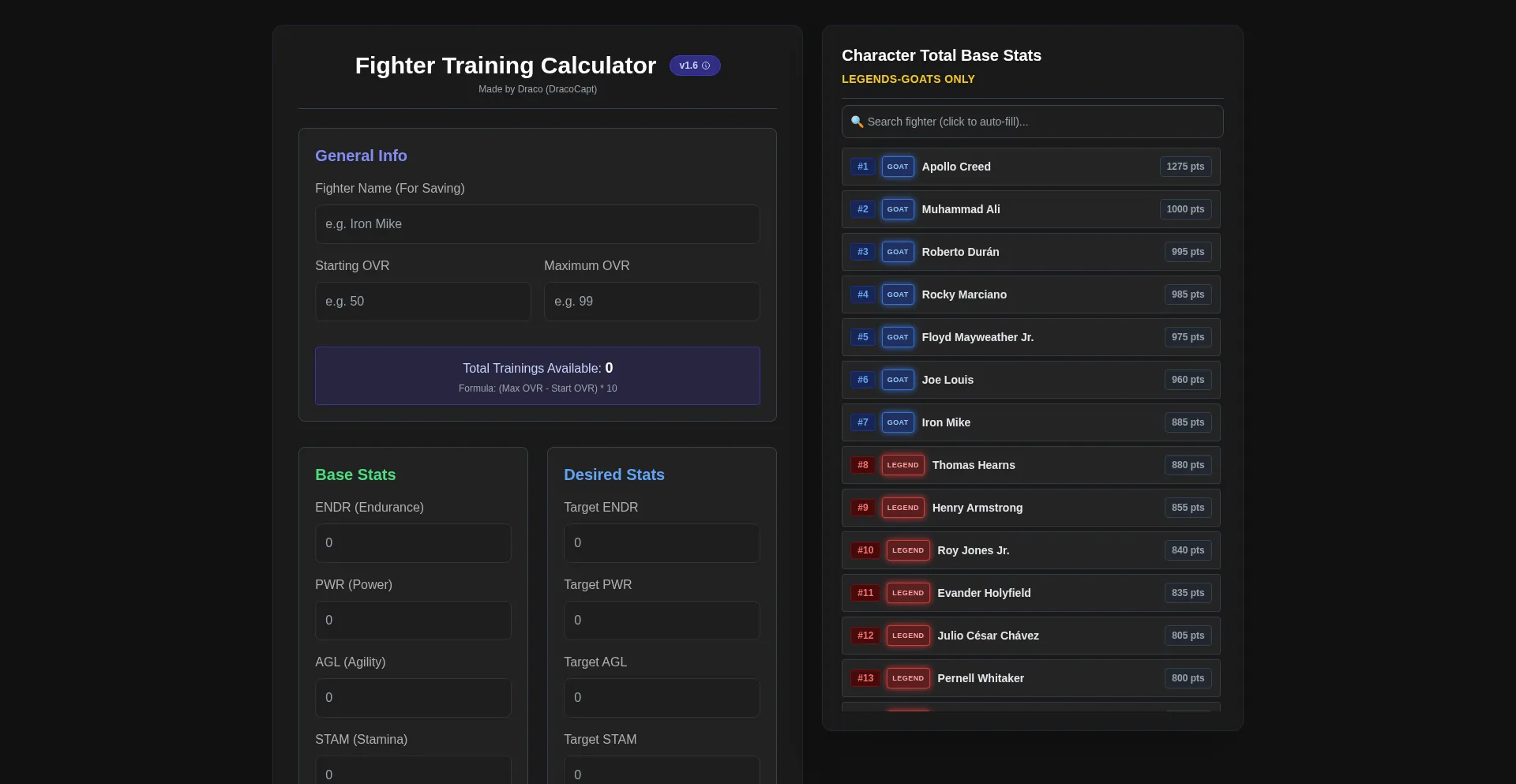Image resolution: width=1516 pixels, height=784 pixels.
Task: Click the 880 pts label
Action: tap(1188, 465)
